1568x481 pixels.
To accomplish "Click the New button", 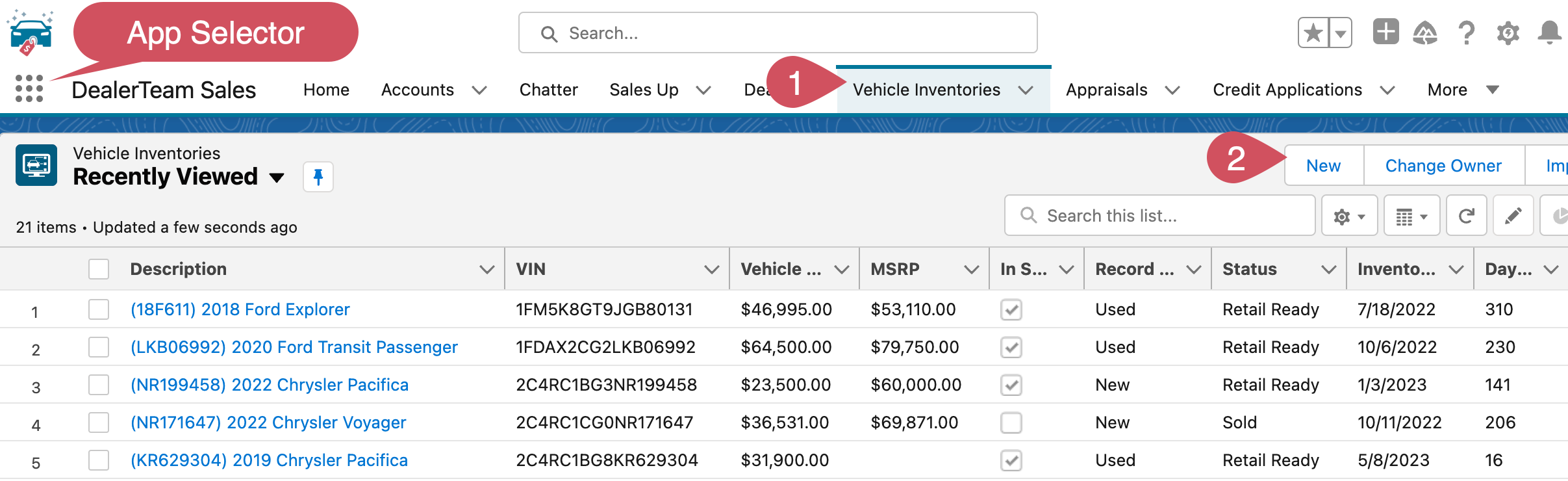I will pyautogui.click(x=1323, y=166).
